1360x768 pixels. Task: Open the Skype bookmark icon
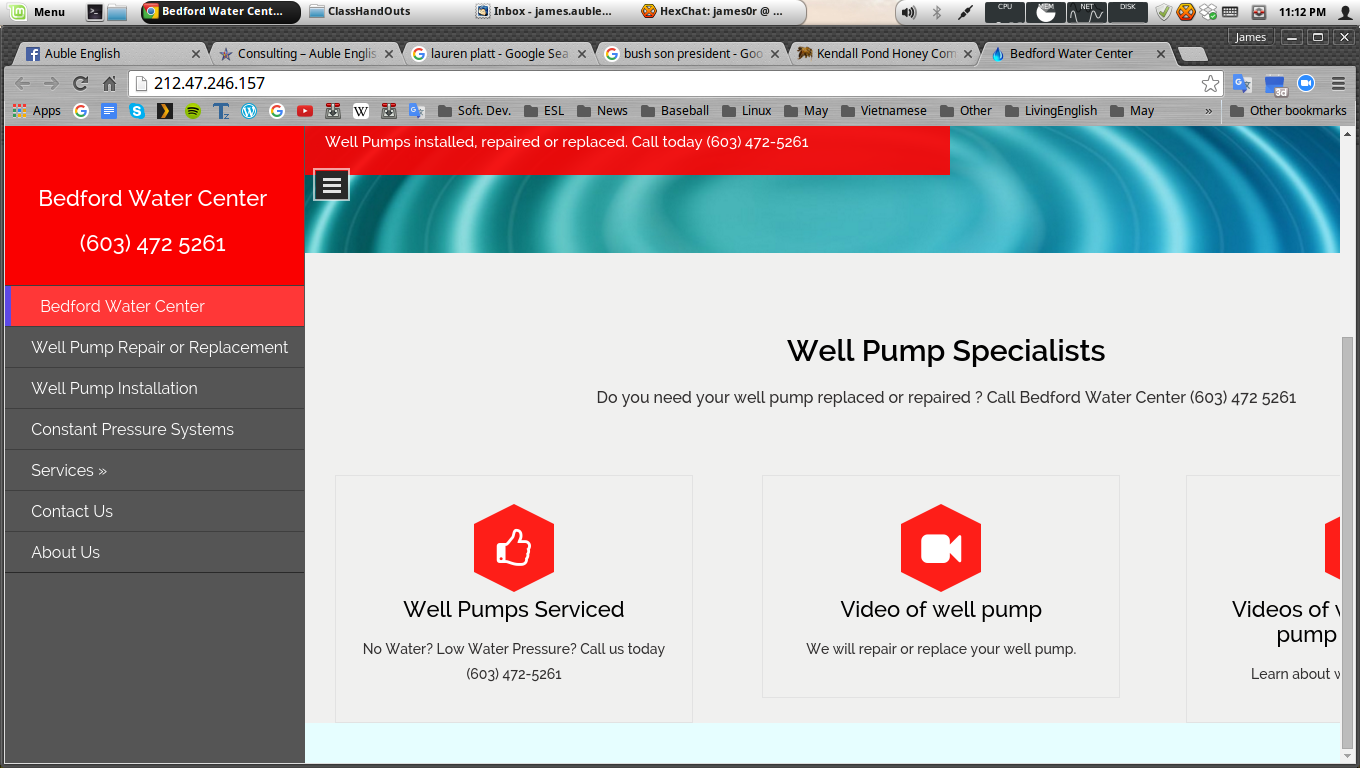point(137,111)
